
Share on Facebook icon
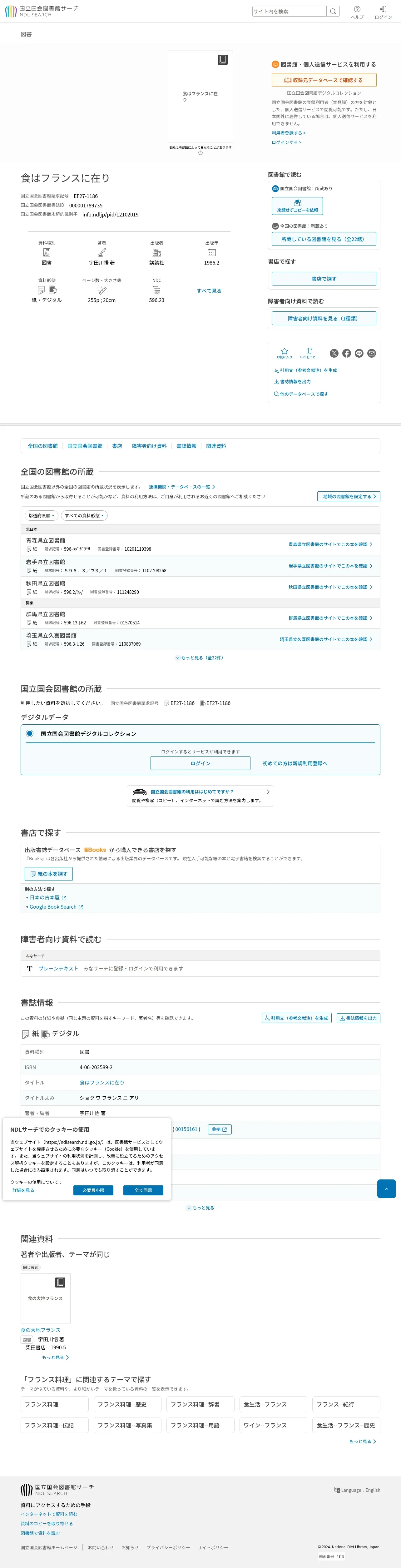point(346,353)
